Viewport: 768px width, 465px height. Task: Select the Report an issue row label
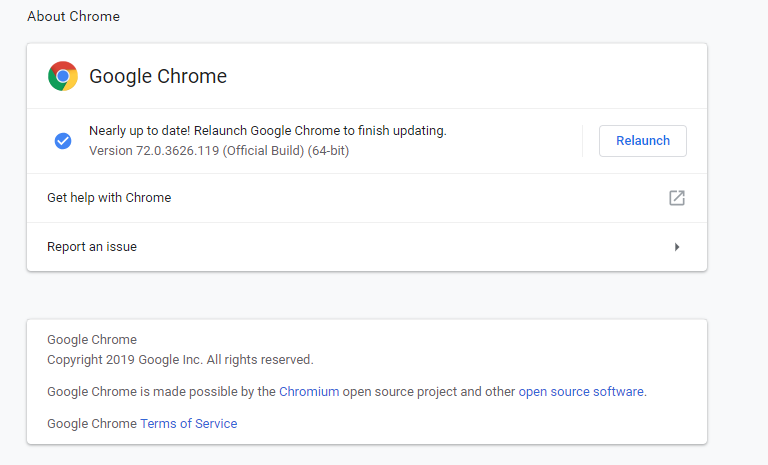[92, 247]
